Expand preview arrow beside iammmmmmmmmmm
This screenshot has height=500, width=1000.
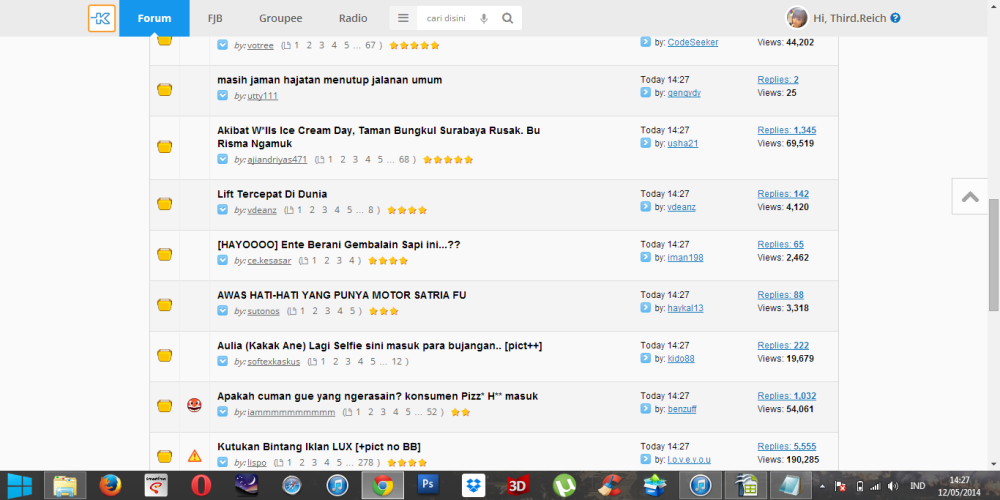click(223, 412)
